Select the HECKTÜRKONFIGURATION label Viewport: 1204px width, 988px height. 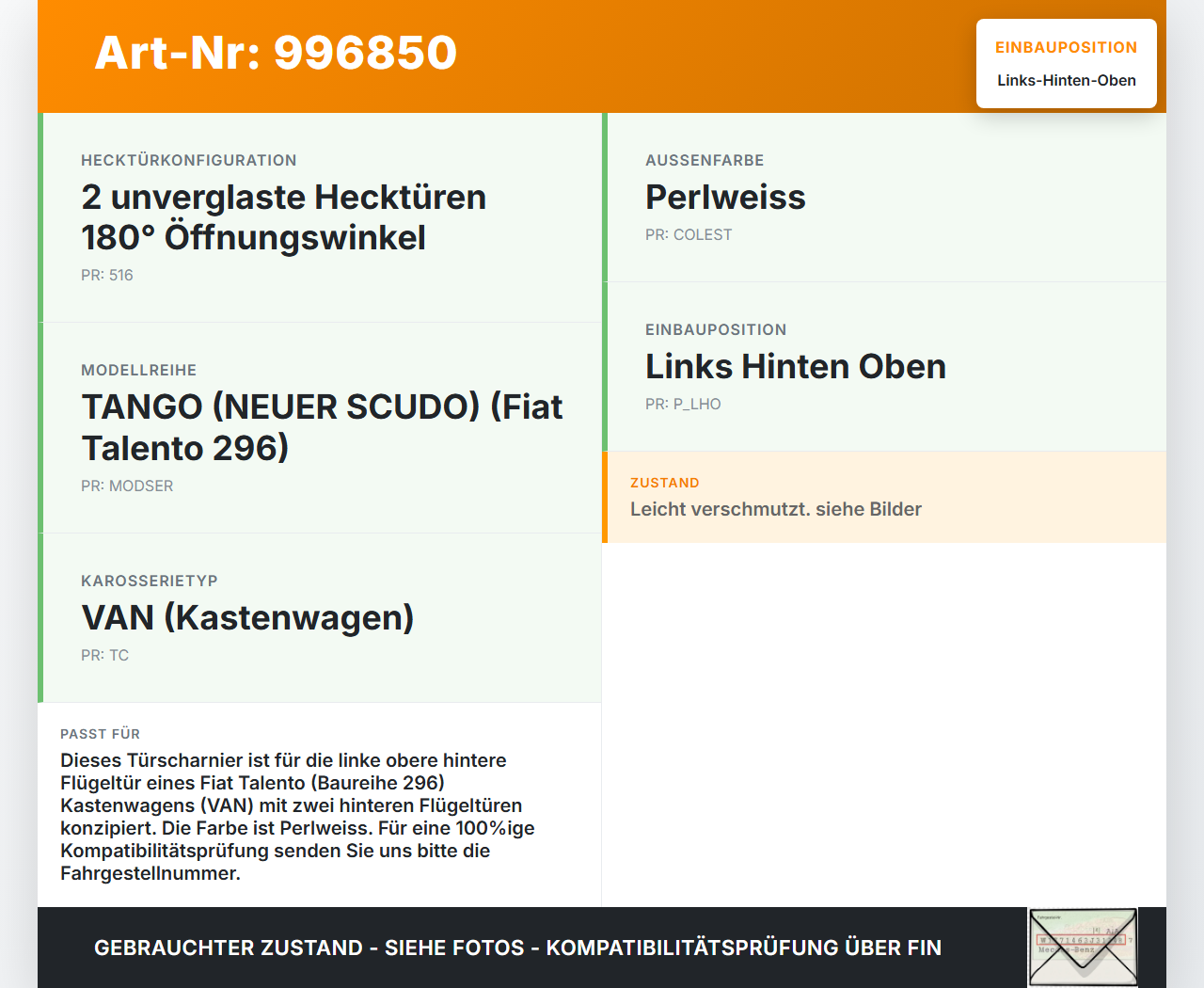click(189, 160)
